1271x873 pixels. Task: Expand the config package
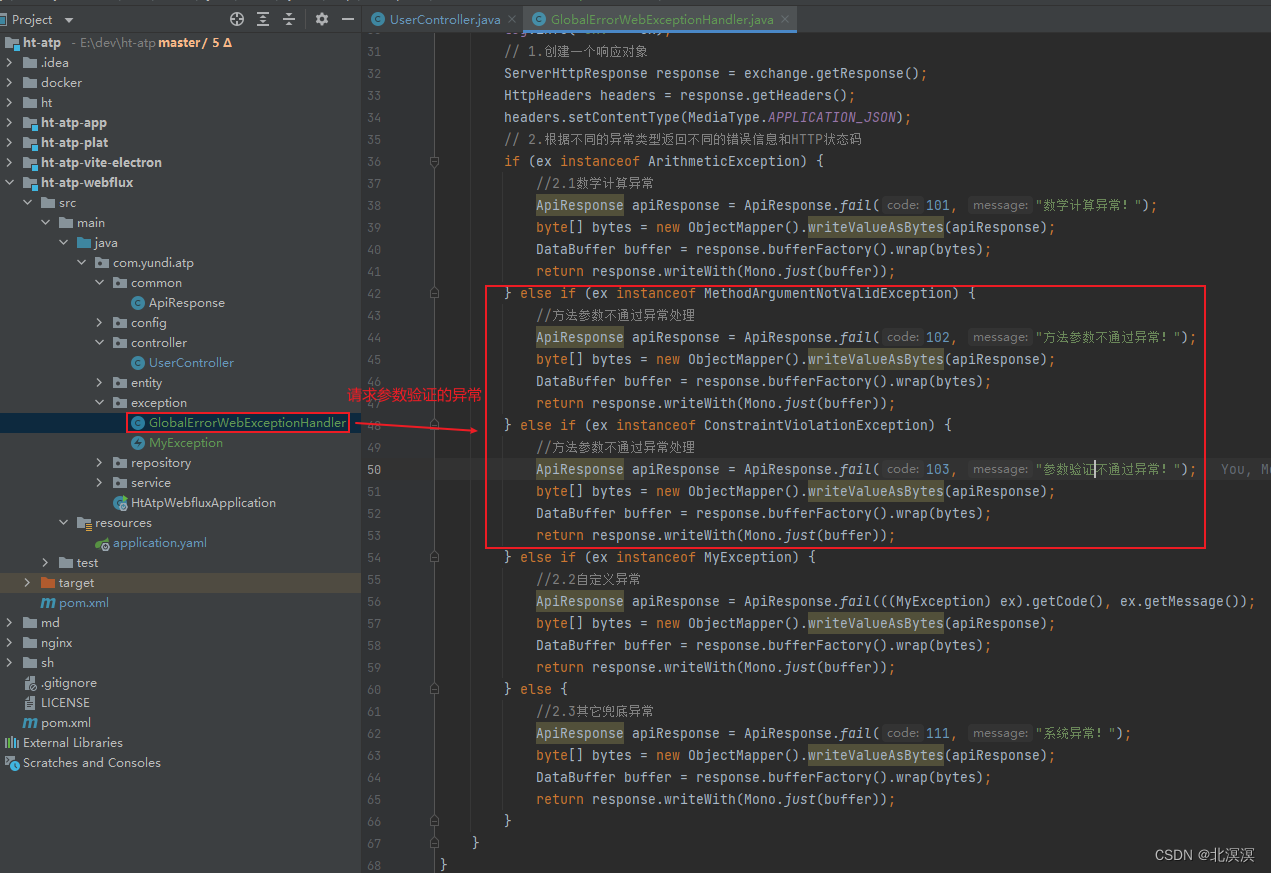99,323
